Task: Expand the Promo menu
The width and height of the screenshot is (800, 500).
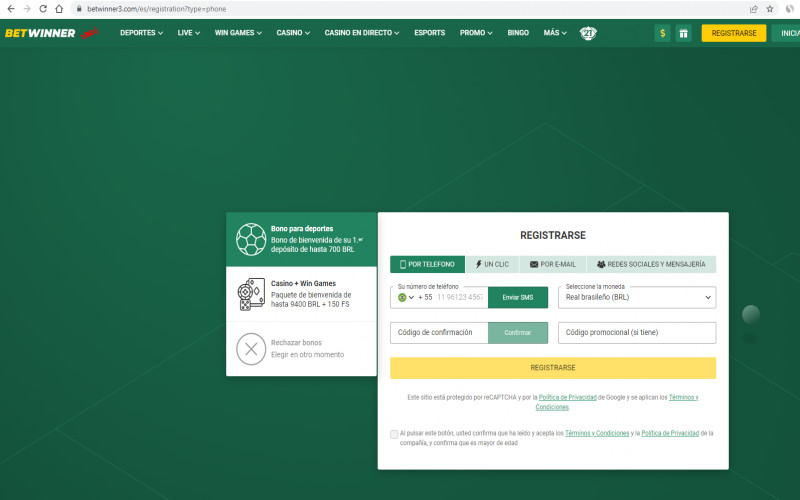Action: click(x=476, y=33)
